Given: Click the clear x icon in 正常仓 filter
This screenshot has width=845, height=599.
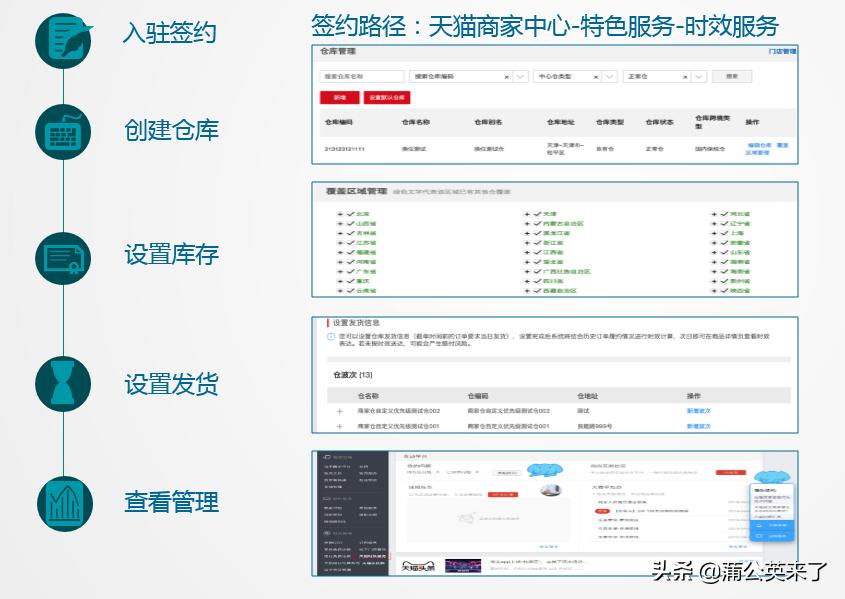Looking at the screenshot, I should click(683, 76).
